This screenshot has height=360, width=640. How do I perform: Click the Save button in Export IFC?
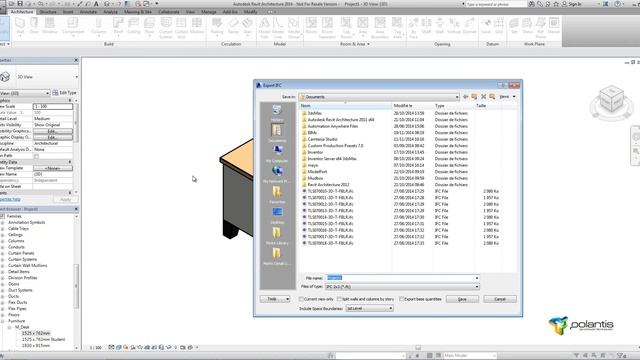tap(462, 299)
